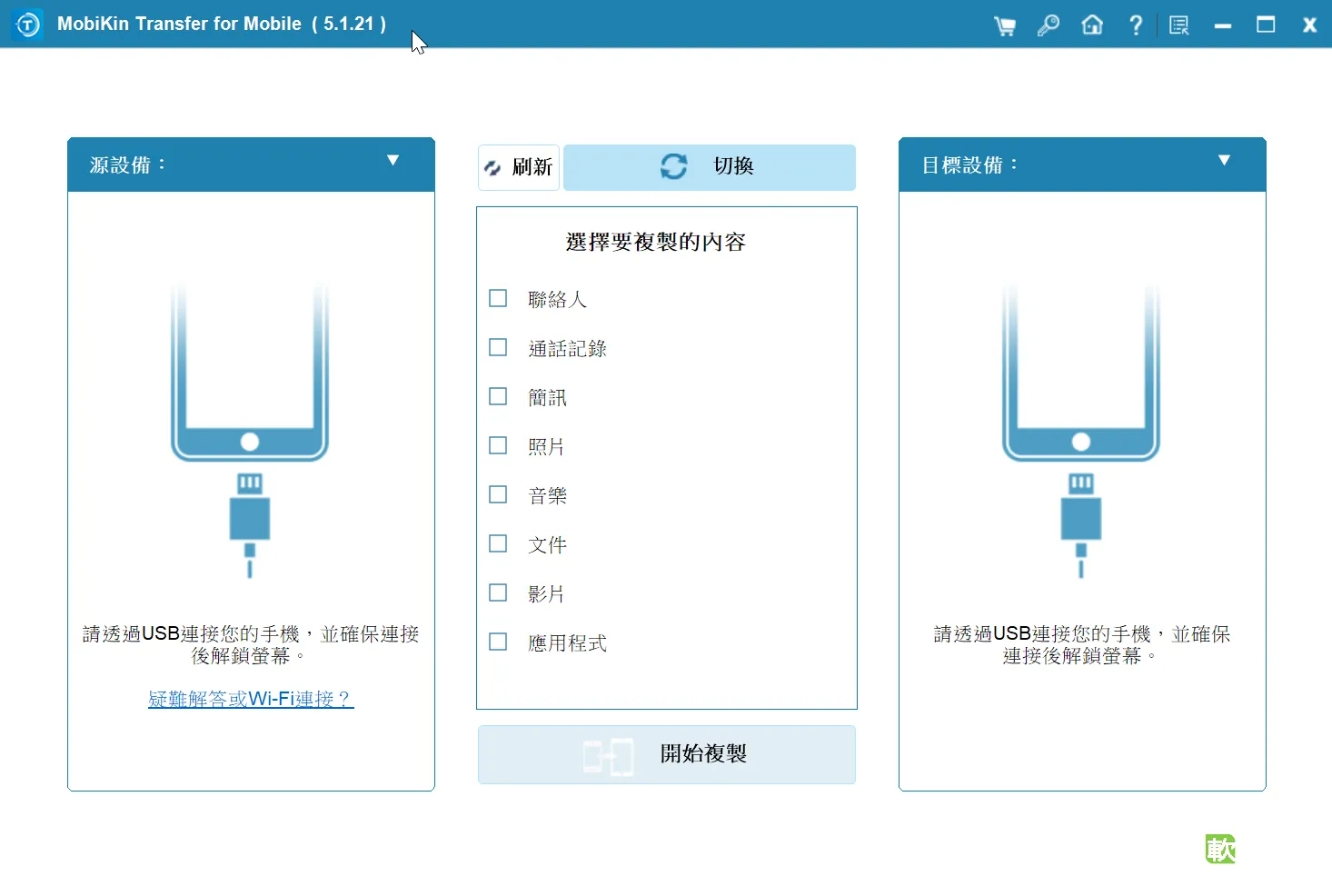Click the 切換 switch devices button
The height and width of the screenshot is (896, 1332).
710,167
